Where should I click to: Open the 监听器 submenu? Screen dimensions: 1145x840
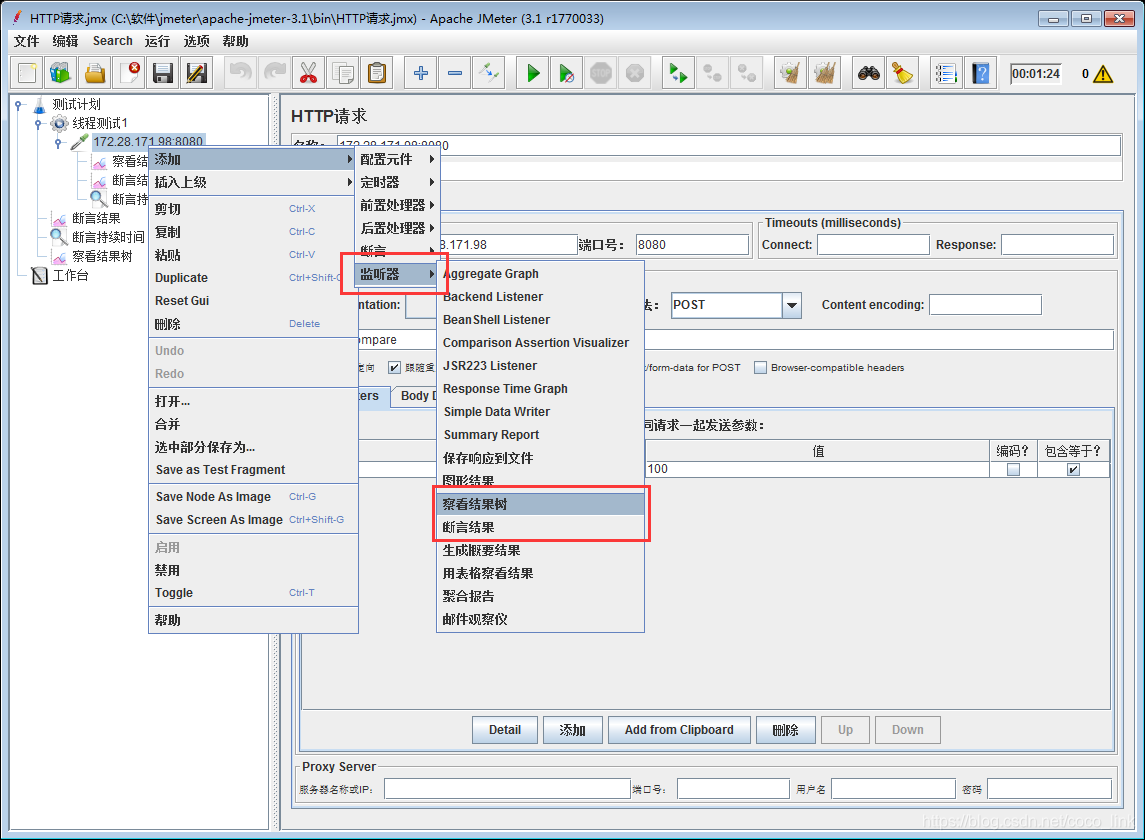tap(397, 274)
